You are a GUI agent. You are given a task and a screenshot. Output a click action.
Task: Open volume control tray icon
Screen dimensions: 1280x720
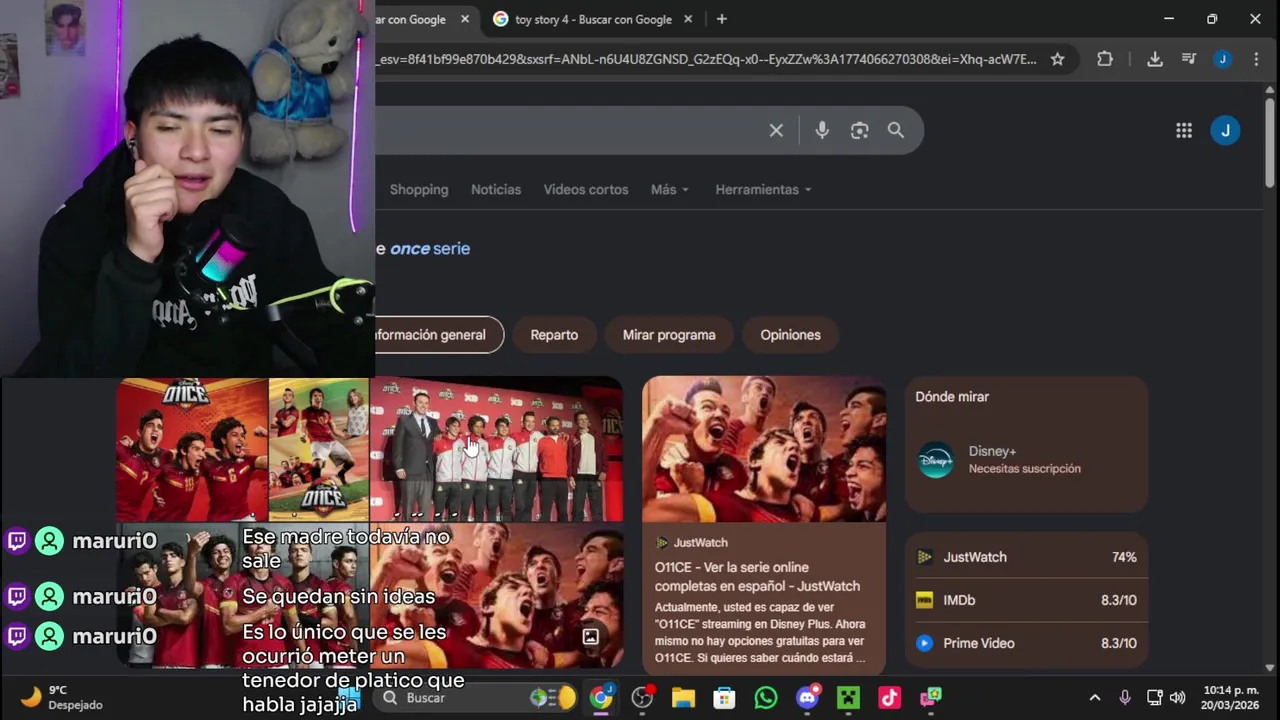point(1177,698)
